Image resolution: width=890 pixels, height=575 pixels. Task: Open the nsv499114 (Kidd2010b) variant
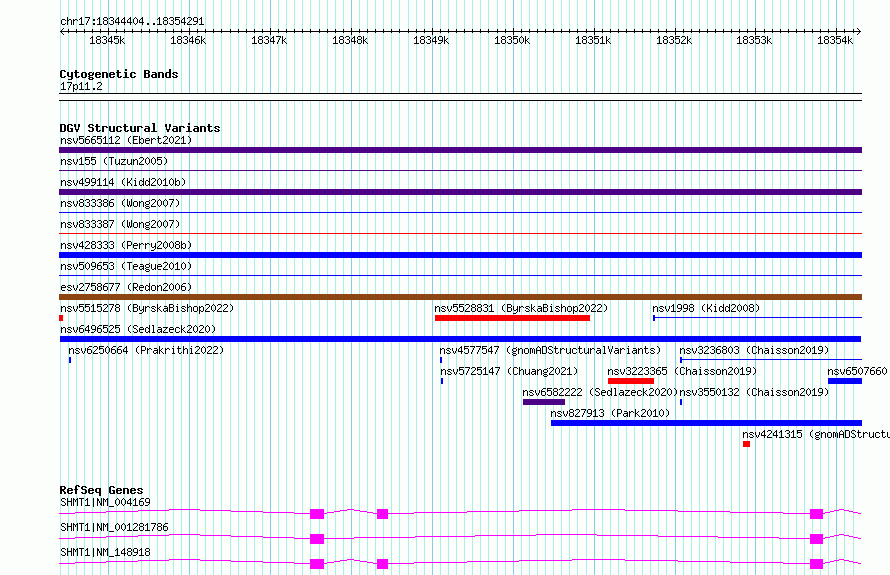coord(123,182)
